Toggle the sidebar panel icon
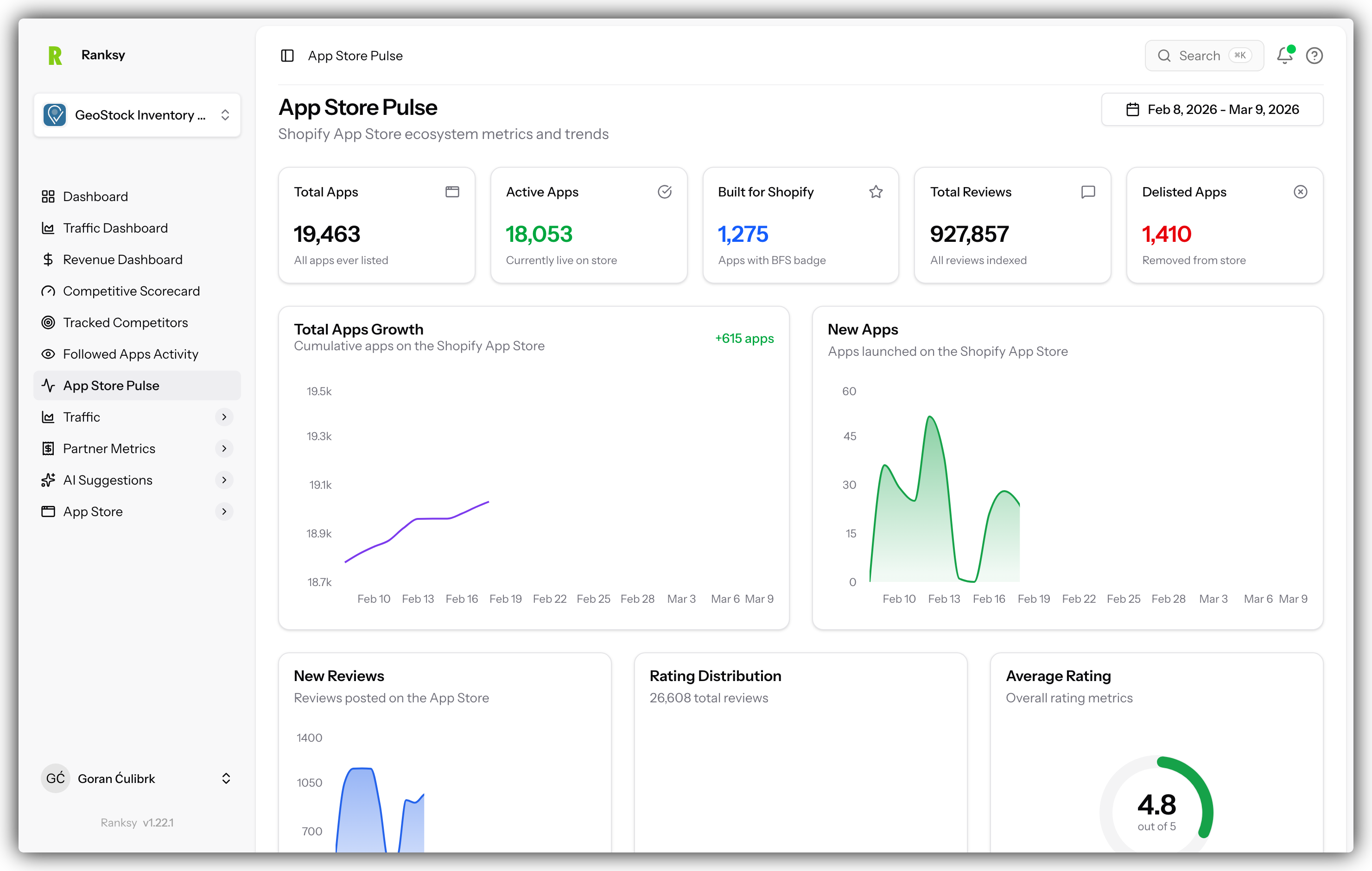Viewport: 1372px width, 871px height. [287, 55]
